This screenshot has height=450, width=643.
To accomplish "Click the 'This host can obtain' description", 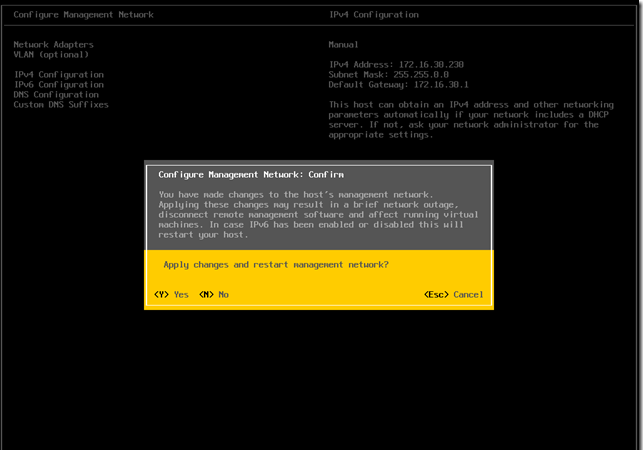I will pos(471,120).
